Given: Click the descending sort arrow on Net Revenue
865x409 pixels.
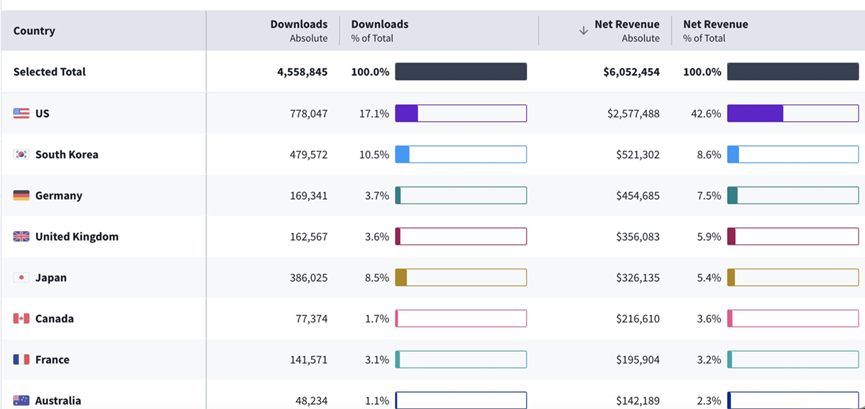Looking at the screenshot, I should click(584, 31).
